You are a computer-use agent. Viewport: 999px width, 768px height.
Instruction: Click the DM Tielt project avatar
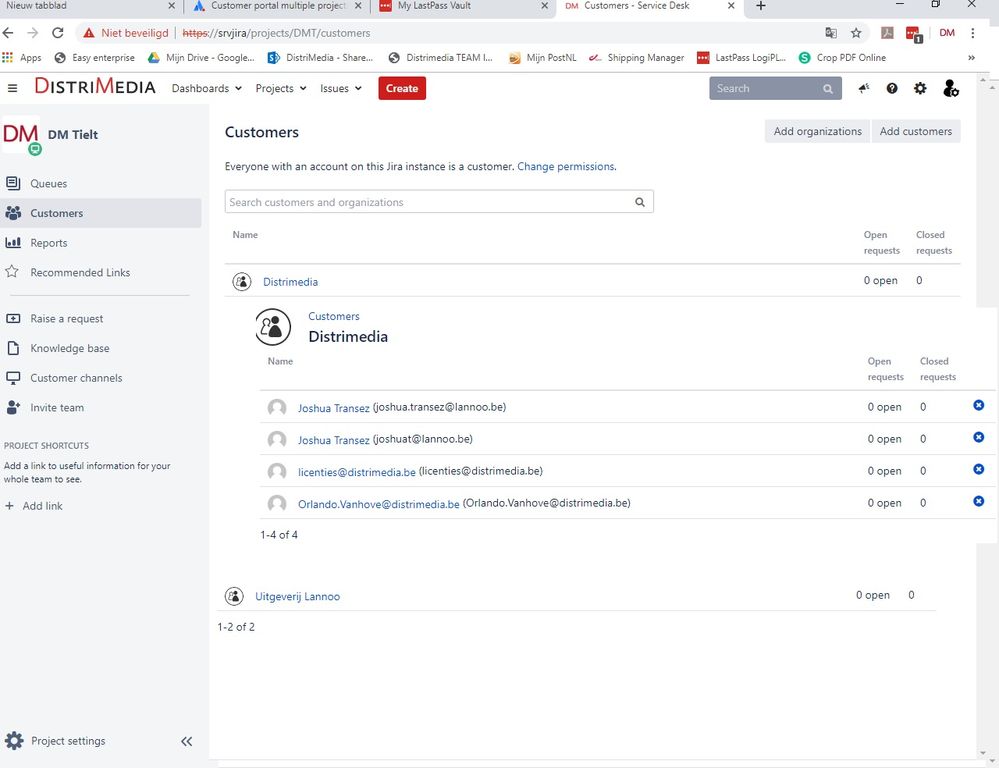(21, 134)
